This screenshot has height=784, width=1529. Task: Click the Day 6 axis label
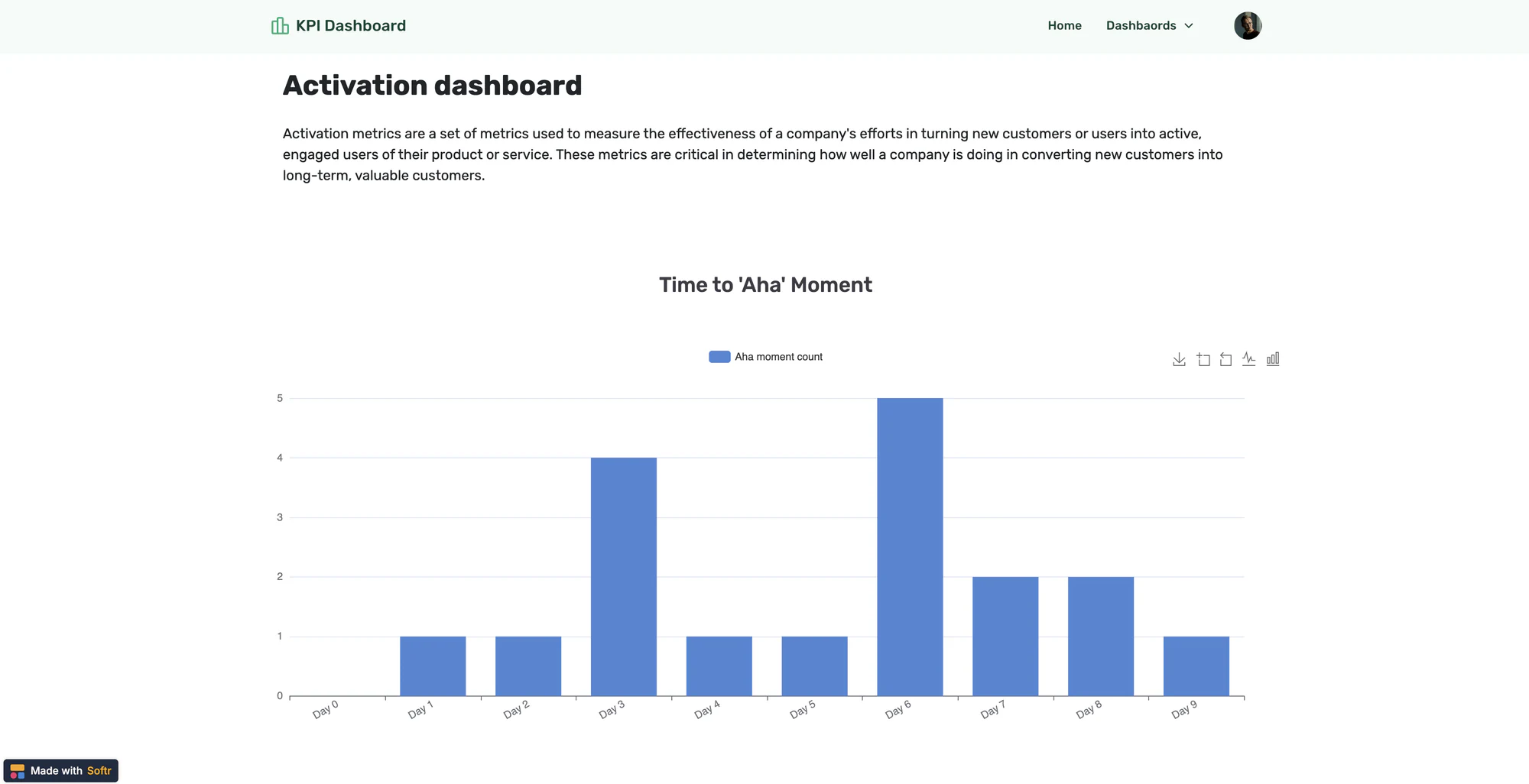pyautogui.click(x=898, y=710)
